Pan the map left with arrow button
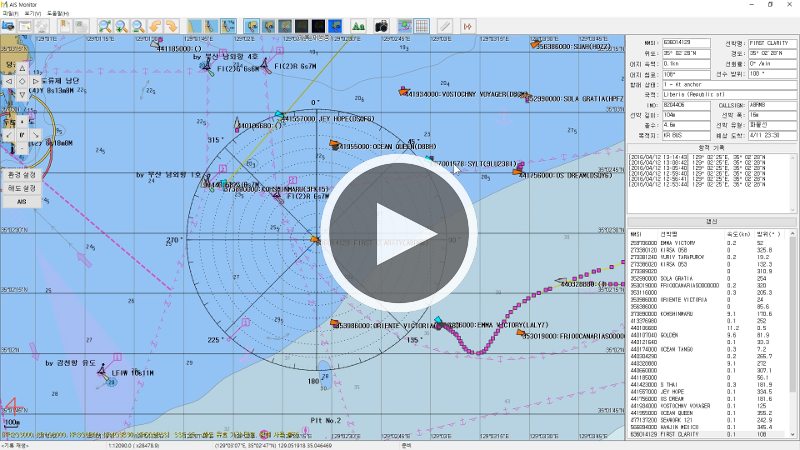 tap(9, 81)
